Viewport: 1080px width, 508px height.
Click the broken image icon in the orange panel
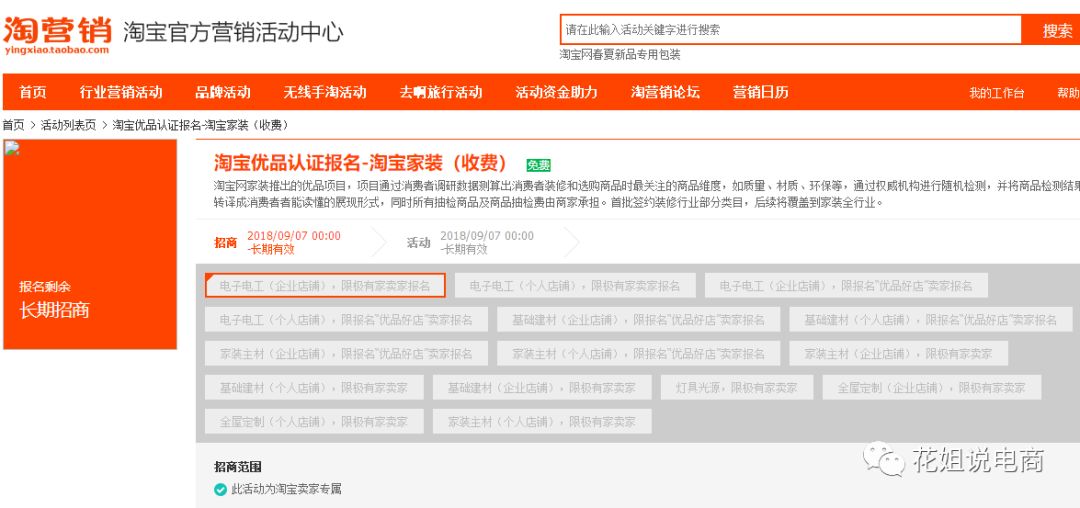[12, 148]
